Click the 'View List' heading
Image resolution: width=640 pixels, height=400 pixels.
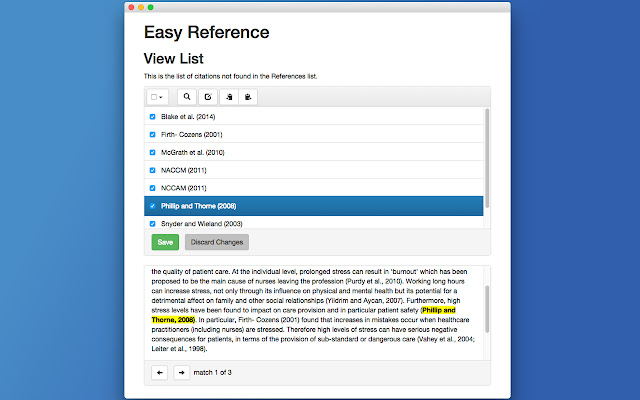pyautogui.click(x=173, y=58)
